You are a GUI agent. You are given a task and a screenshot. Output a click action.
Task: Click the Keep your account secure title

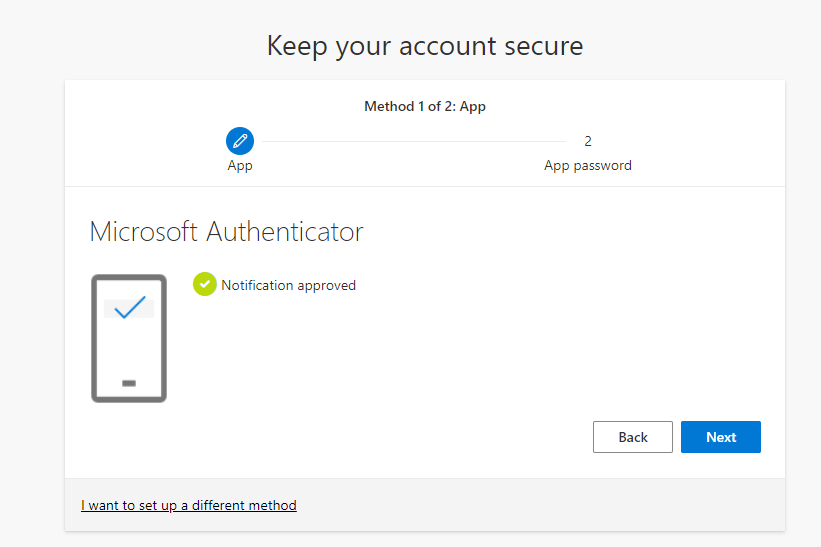click(x=425, y=46)
